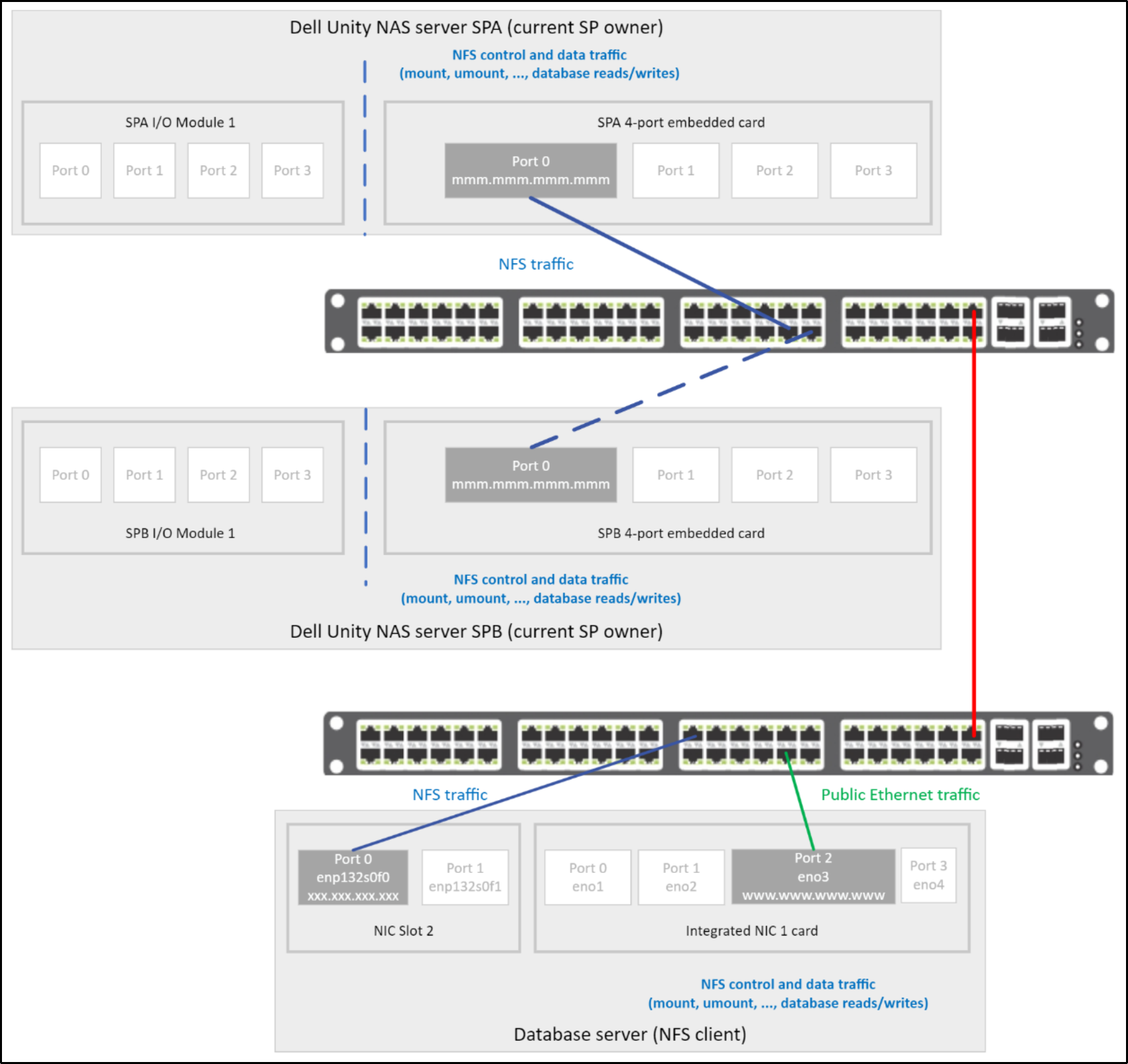Click the upper network switch image
The width and height of the screenshot is (1128, 1064).
pos(719,321)
